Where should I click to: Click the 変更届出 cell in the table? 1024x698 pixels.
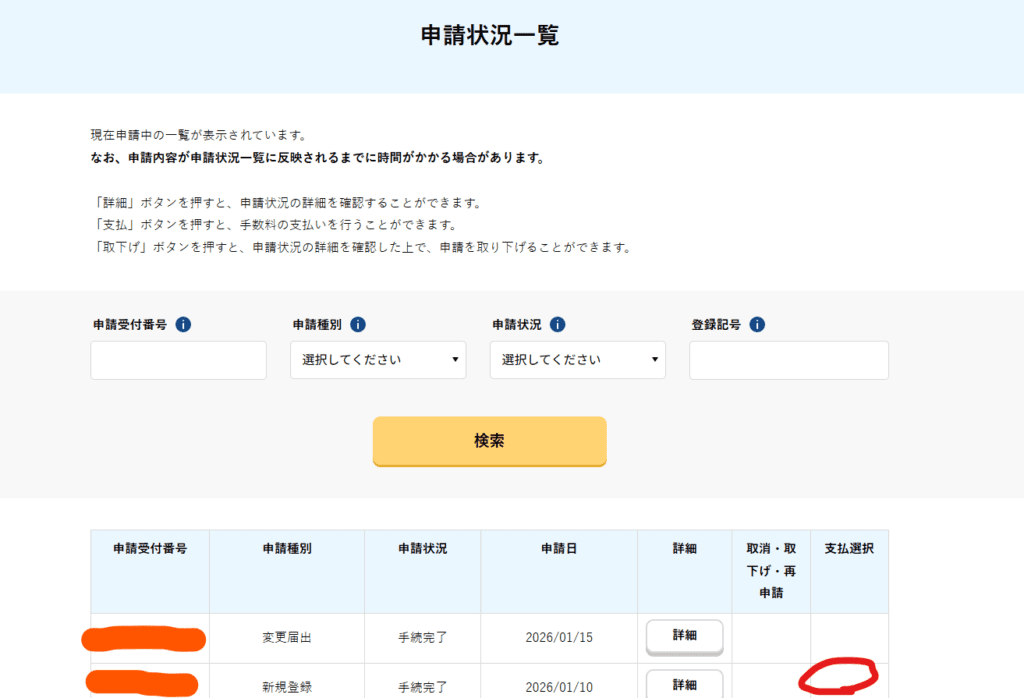tap(287, 638)
